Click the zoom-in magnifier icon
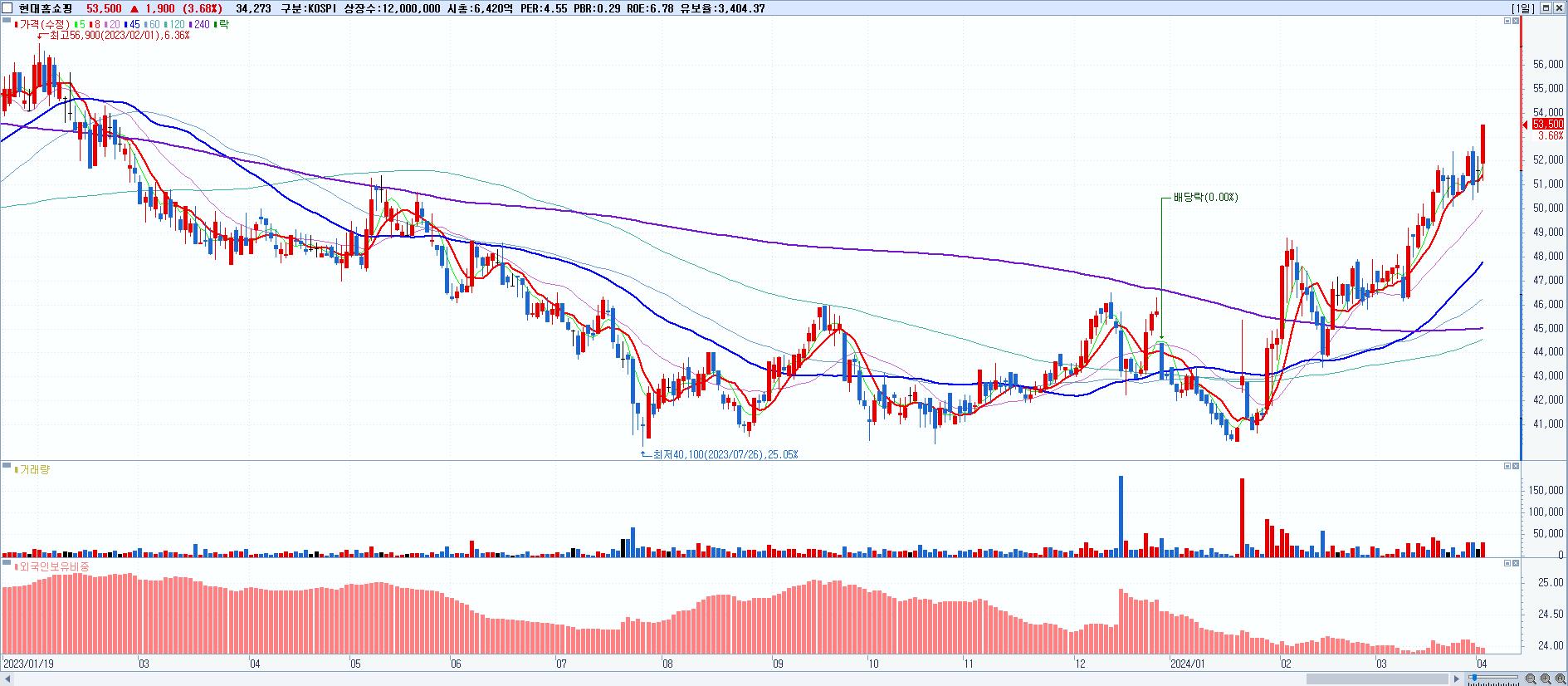Image resolution: width=1568 pixels, height=686 pixels. tap(1546, 679)
